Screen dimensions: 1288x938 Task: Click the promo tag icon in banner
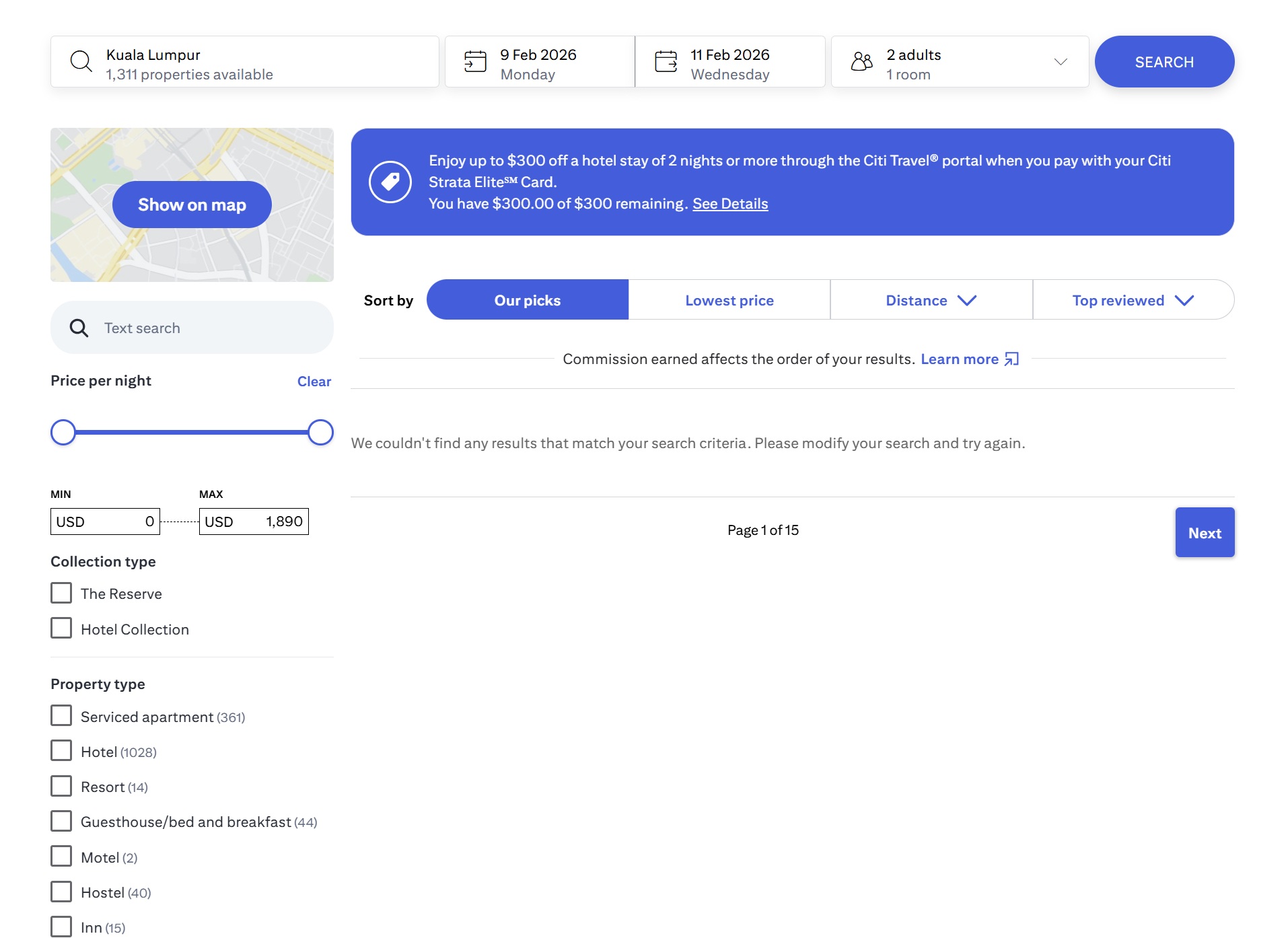(390, 182)
